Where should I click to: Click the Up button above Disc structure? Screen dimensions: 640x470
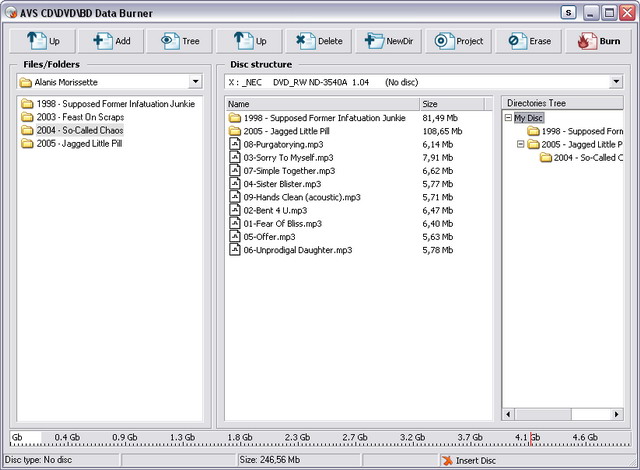[249, 41]
